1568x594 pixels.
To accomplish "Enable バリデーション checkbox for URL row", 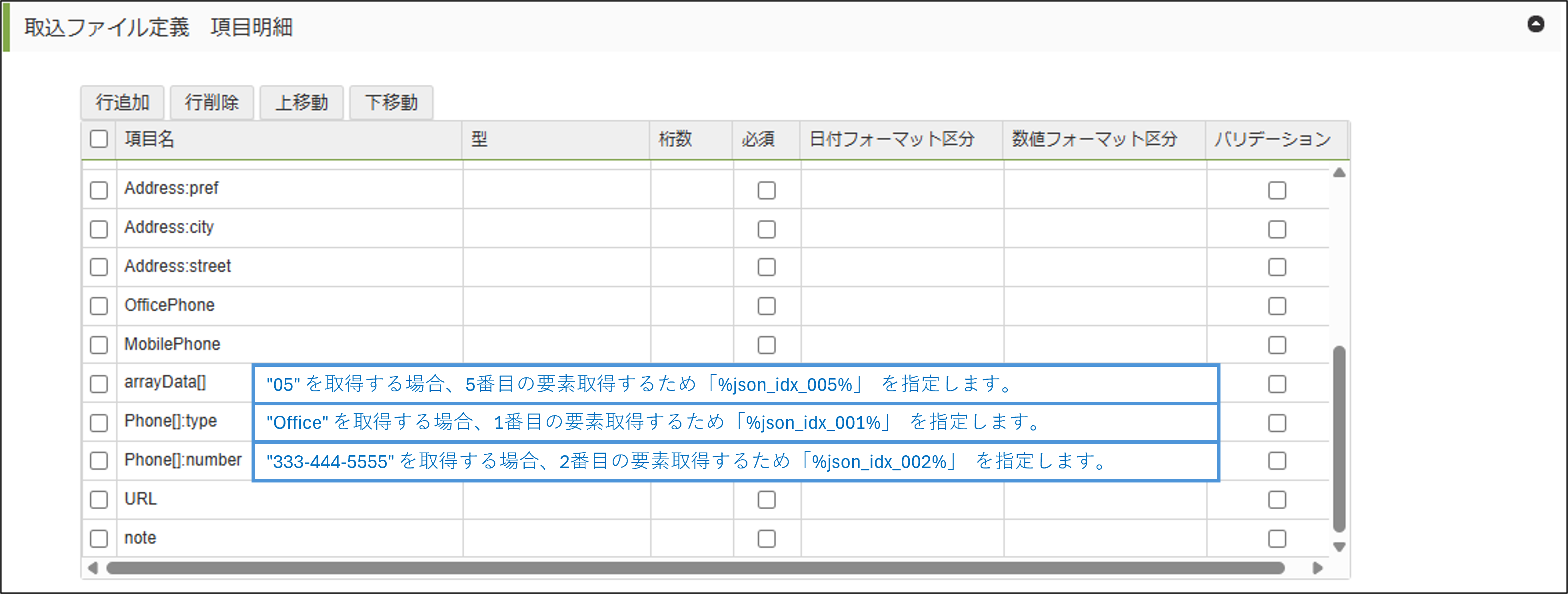I will (x=1276, y=500).
